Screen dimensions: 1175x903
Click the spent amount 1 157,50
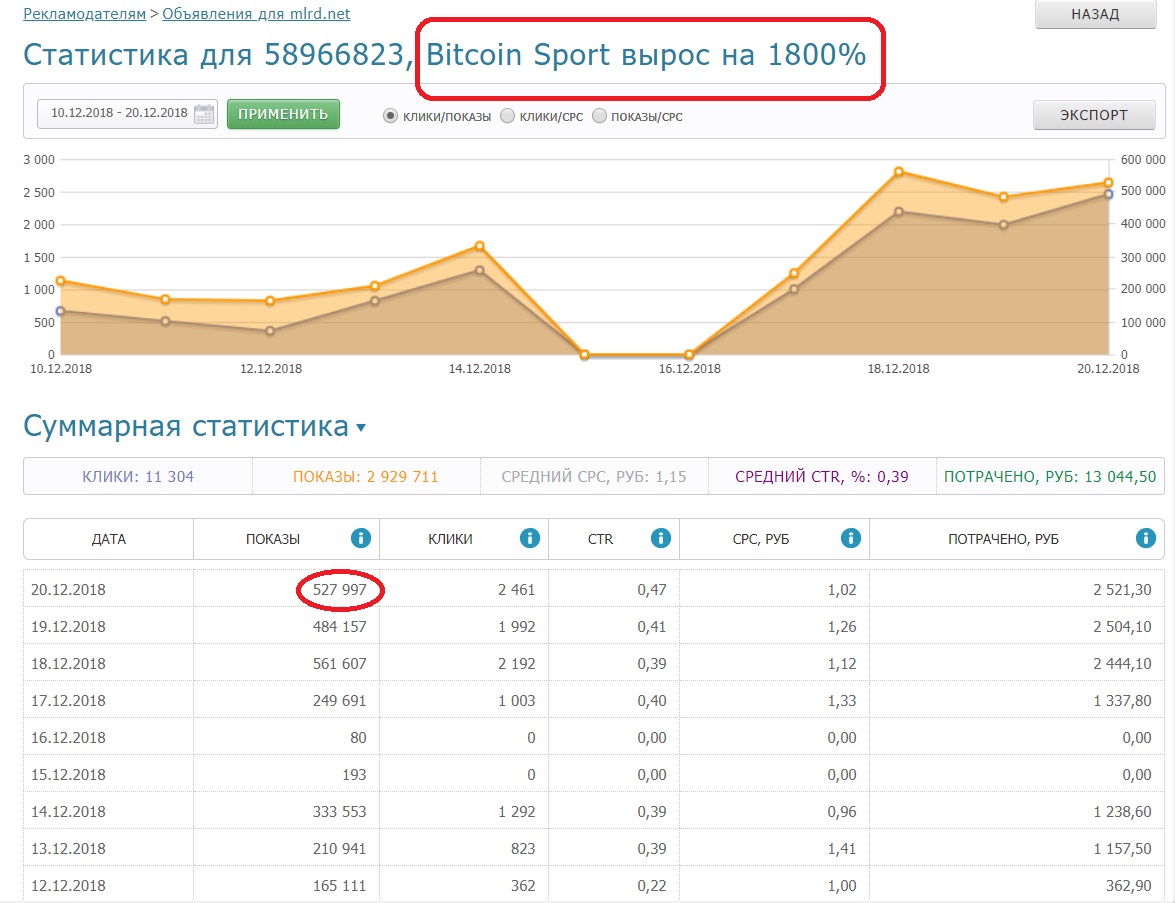(1123, 848)
